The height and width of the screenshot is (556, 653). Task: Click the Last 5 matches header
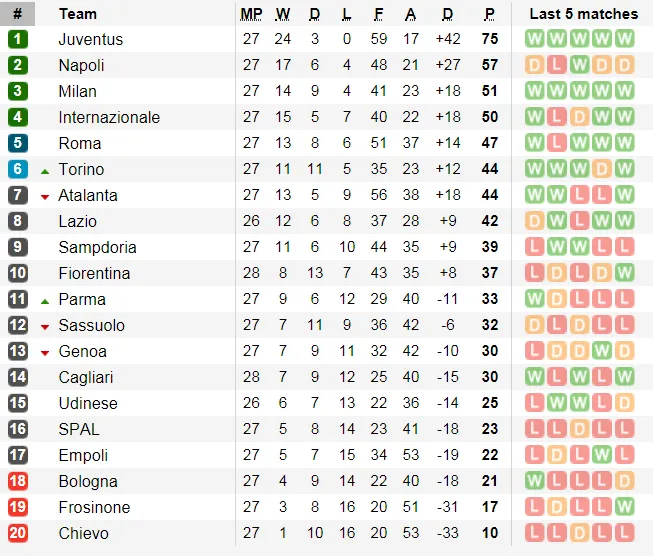583,14
